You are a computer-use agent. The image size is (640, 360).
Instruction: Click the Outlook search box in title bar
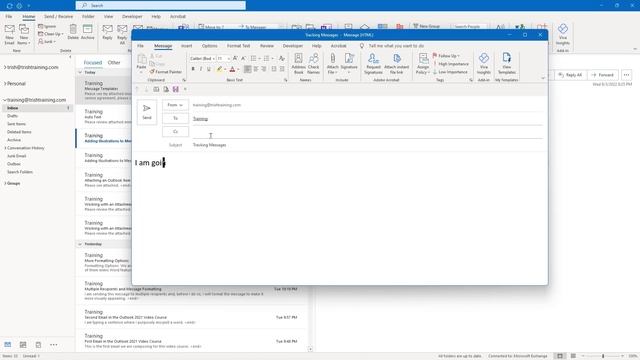[161, 5]
